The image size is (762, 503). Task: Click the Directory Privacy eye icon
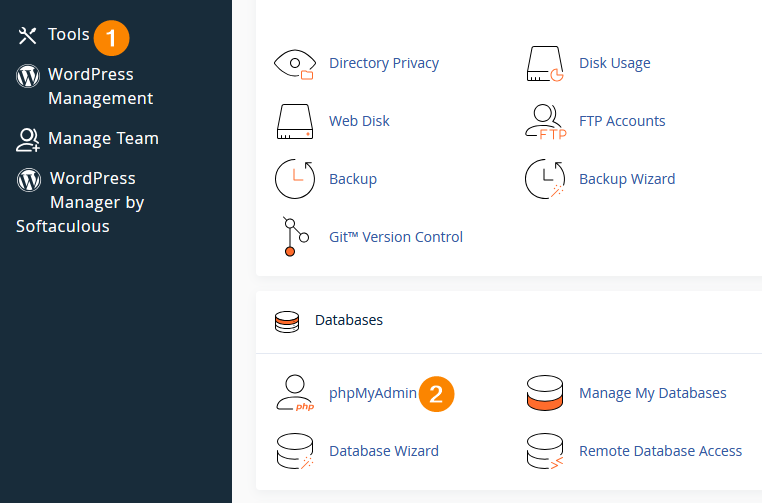295,64
